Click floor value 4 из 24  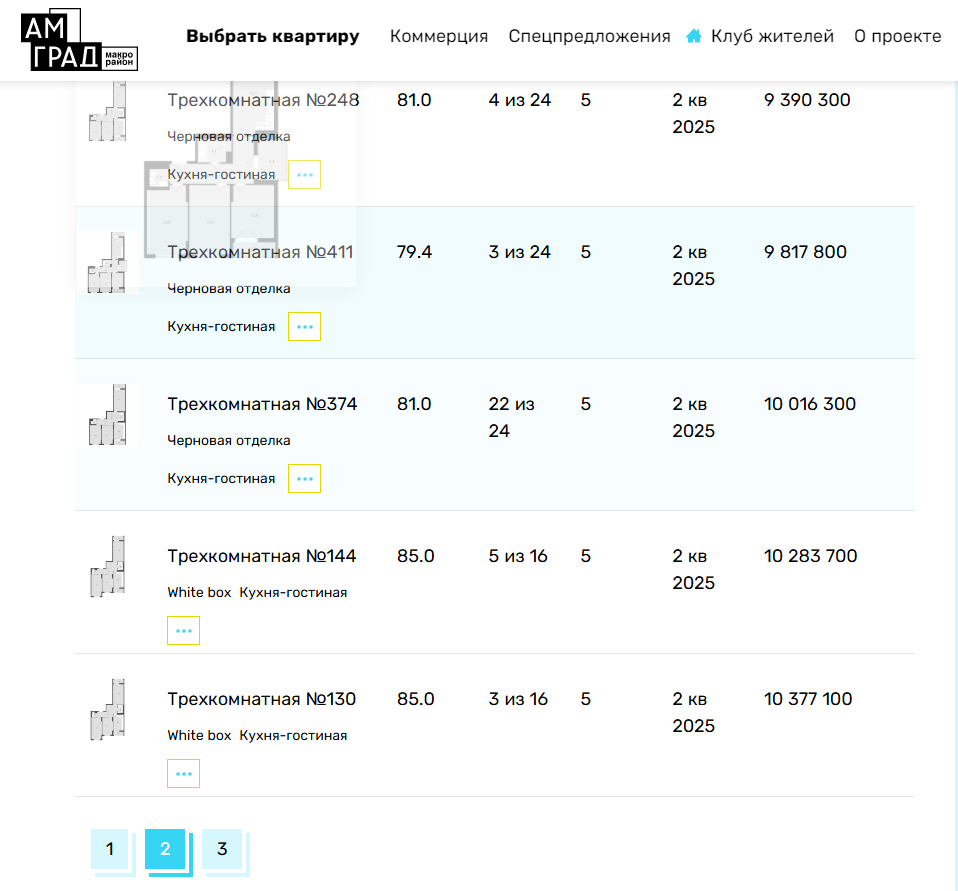point(519,100)
